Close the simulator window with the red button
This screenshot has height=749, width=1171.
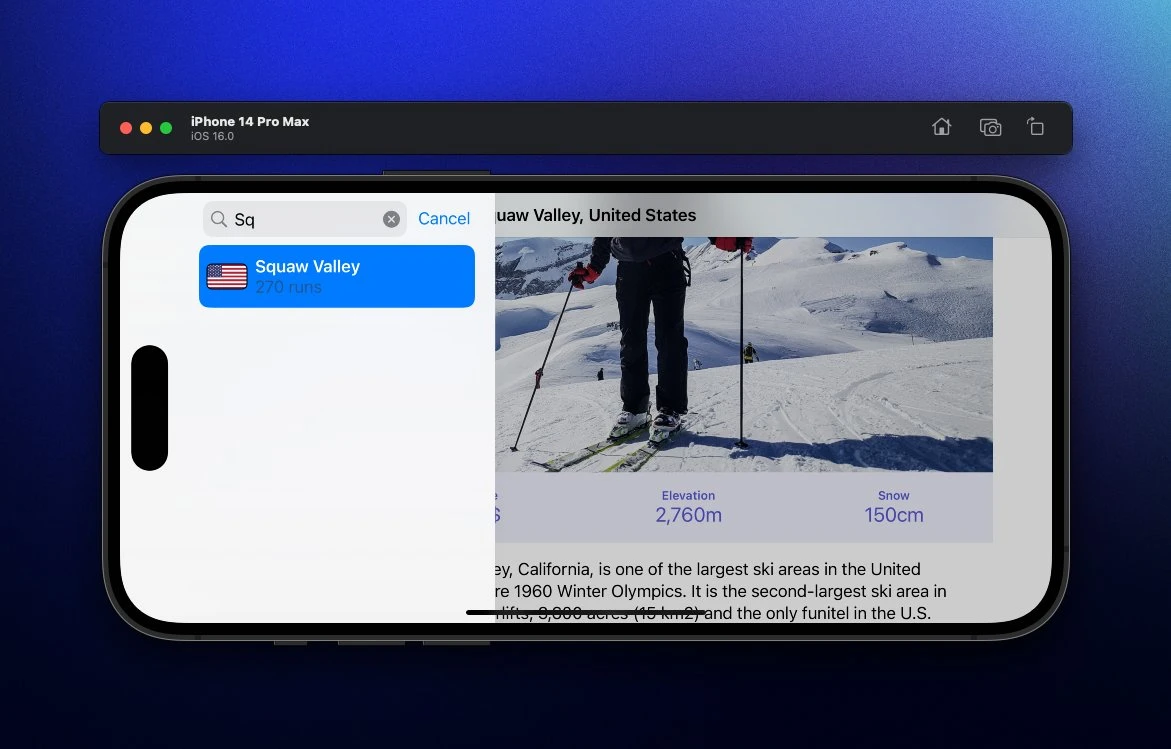(x=126, y=128)
